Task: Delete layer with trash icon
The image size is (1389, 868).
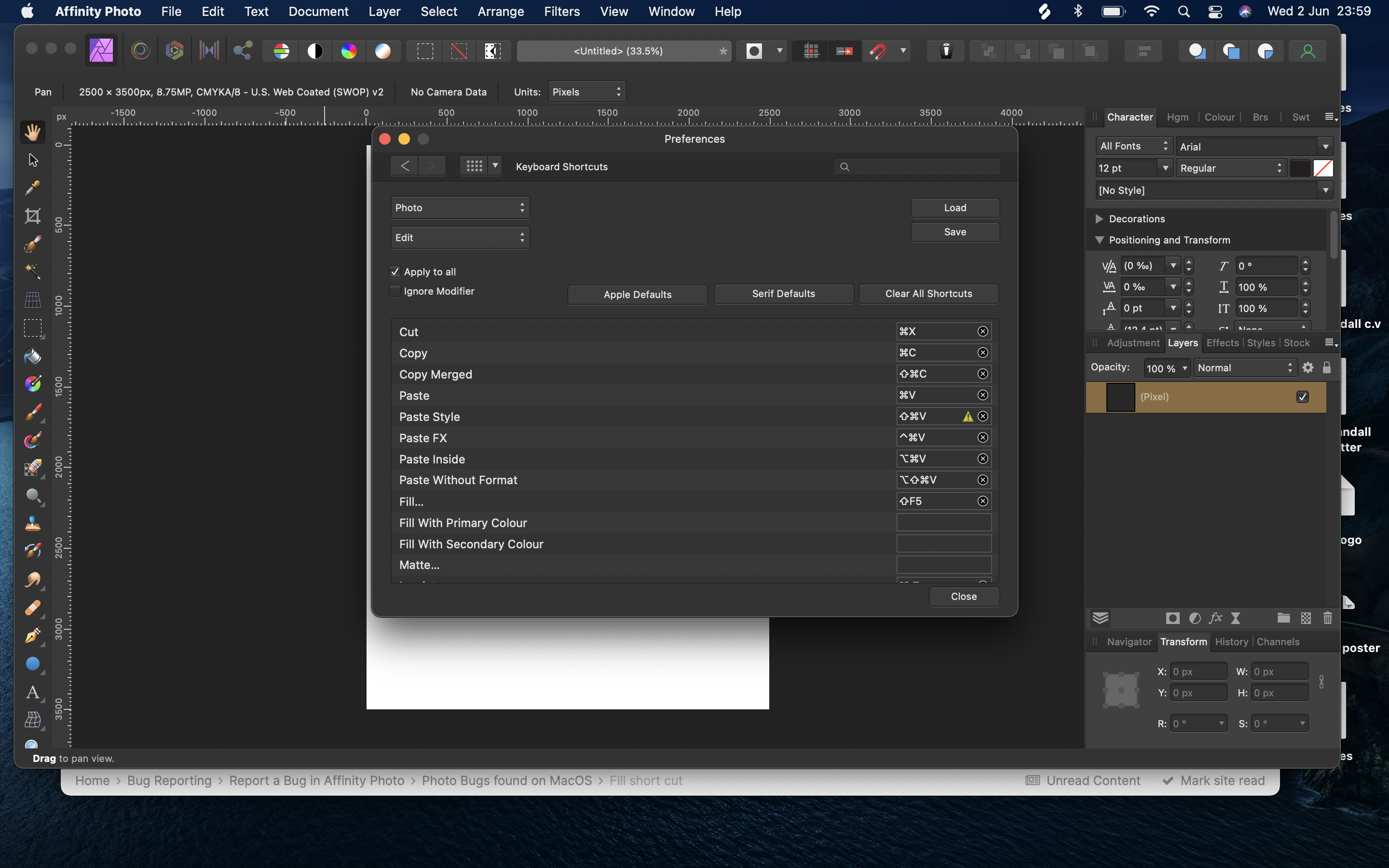Action: pyautogui.click(x=1328, y=618)
